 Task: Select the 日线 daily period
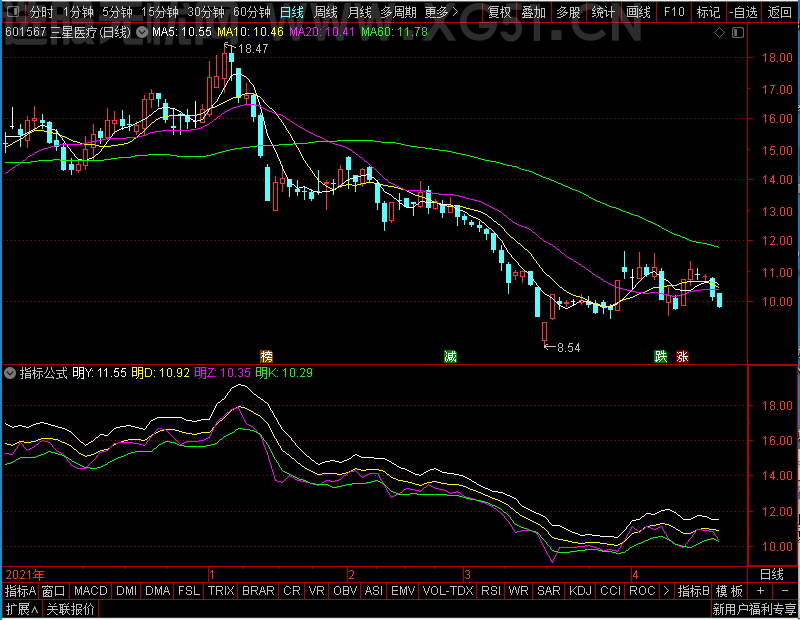tap(292, 12)
